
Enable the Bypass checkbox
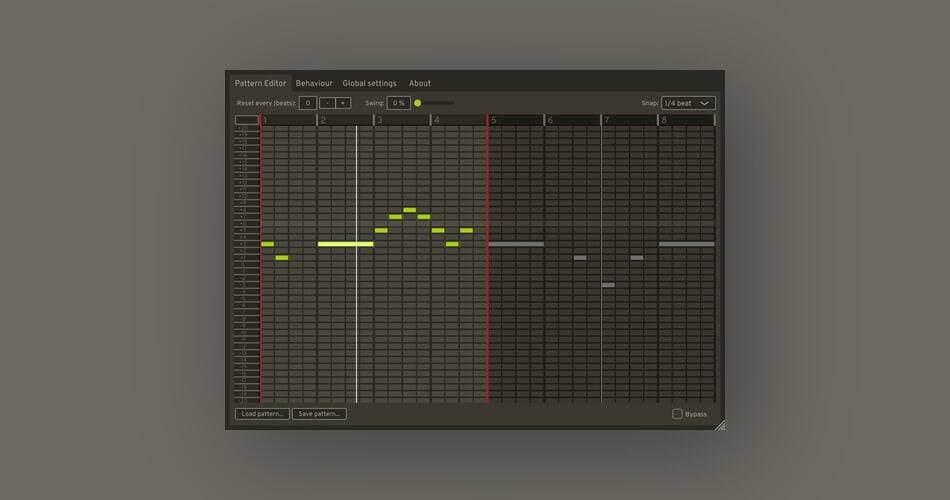click(677, 414)
